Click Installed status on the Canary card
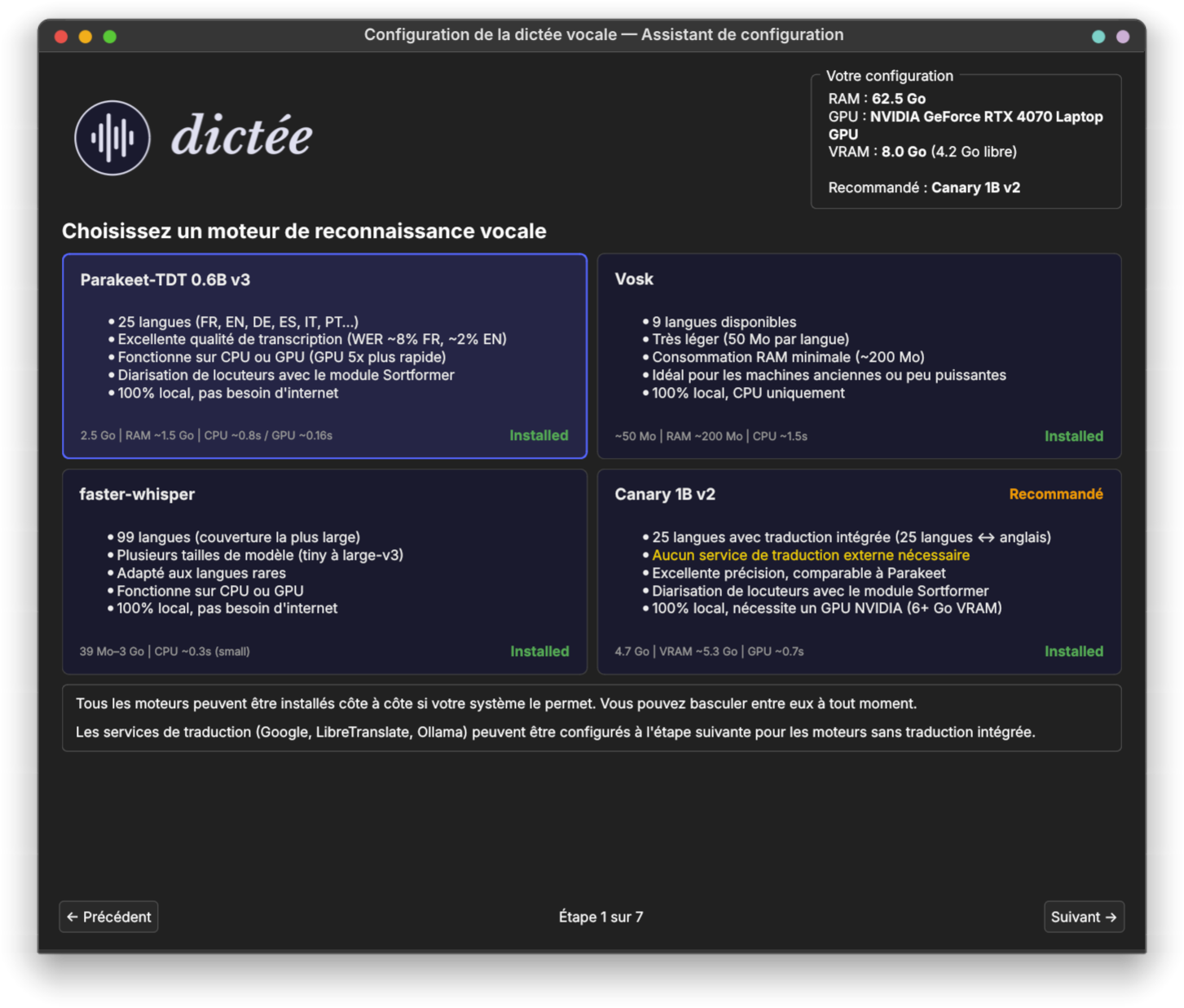The image size is (1184, 1008). 1074,651
